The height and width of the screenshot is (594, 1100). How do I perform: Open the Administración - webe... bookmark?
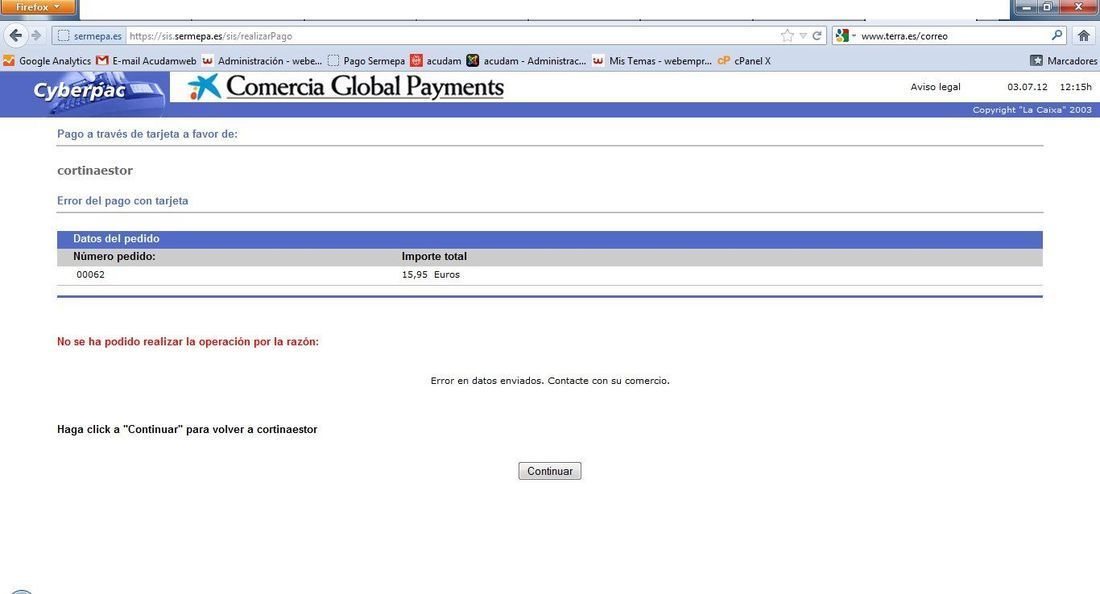coord(262,61)
